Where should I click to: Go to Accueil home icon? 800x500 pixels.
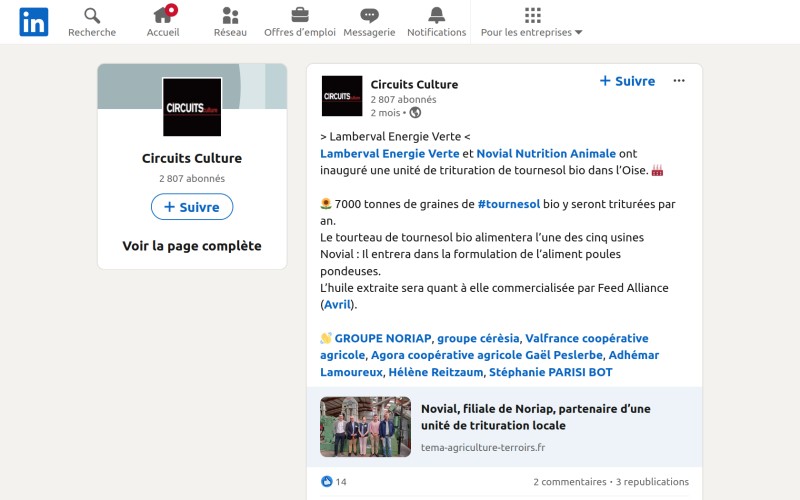click(x=163, y=15)
